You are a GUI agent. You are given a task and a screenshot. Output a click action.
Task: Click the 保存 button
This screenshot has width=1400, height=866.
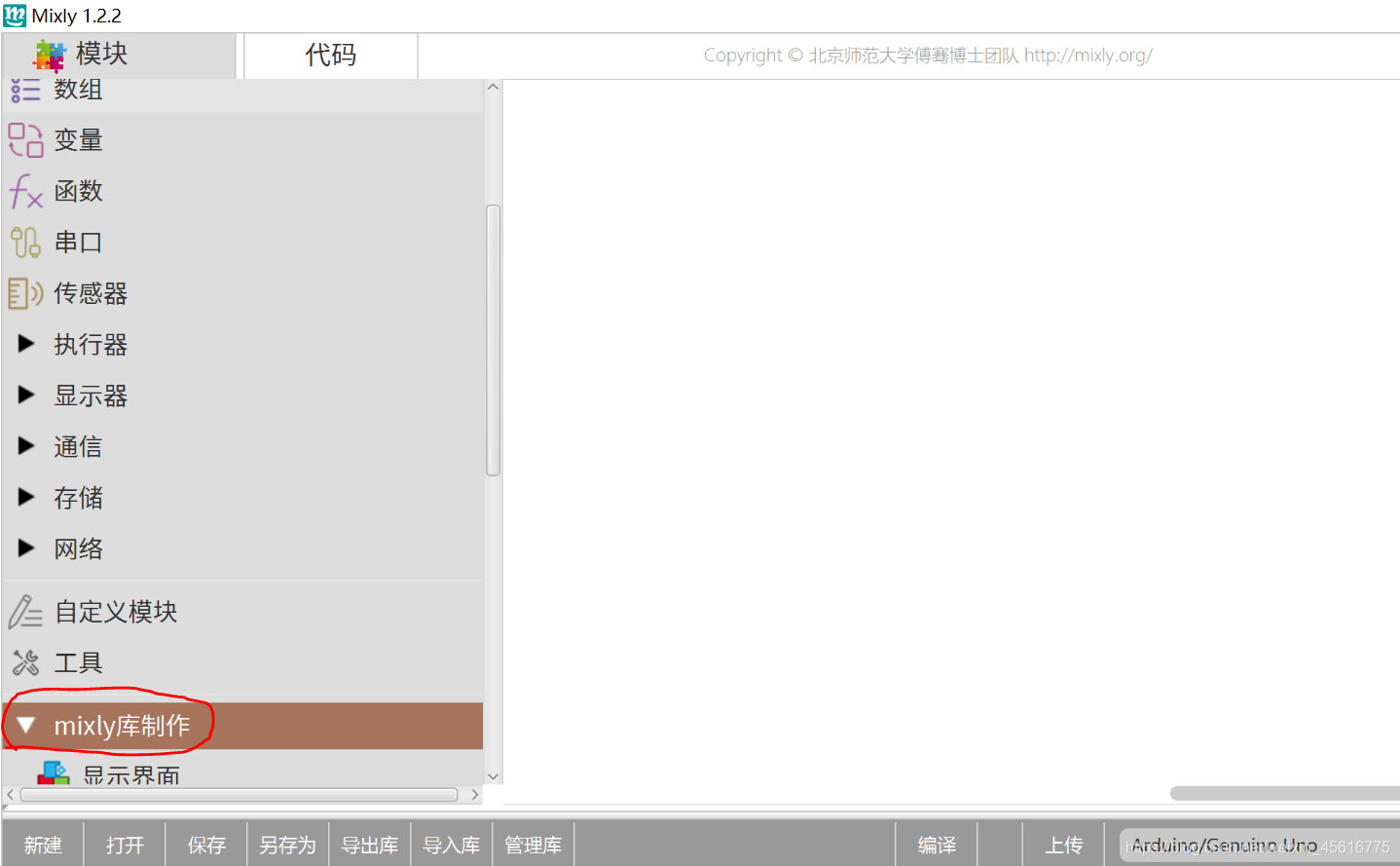point(206,845)
